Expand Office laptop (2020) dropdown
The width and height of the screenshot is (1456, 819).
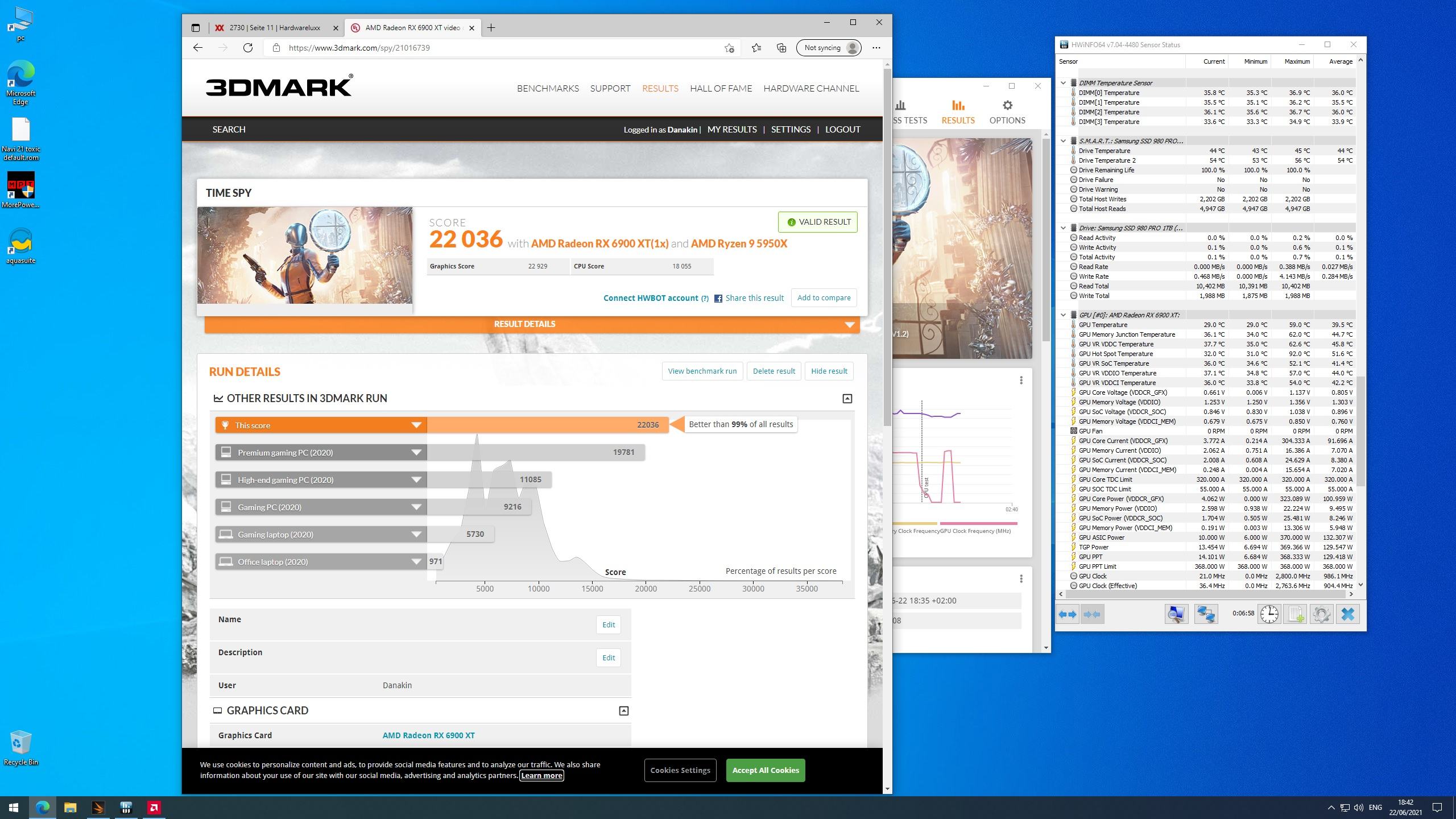pos(416,562)
